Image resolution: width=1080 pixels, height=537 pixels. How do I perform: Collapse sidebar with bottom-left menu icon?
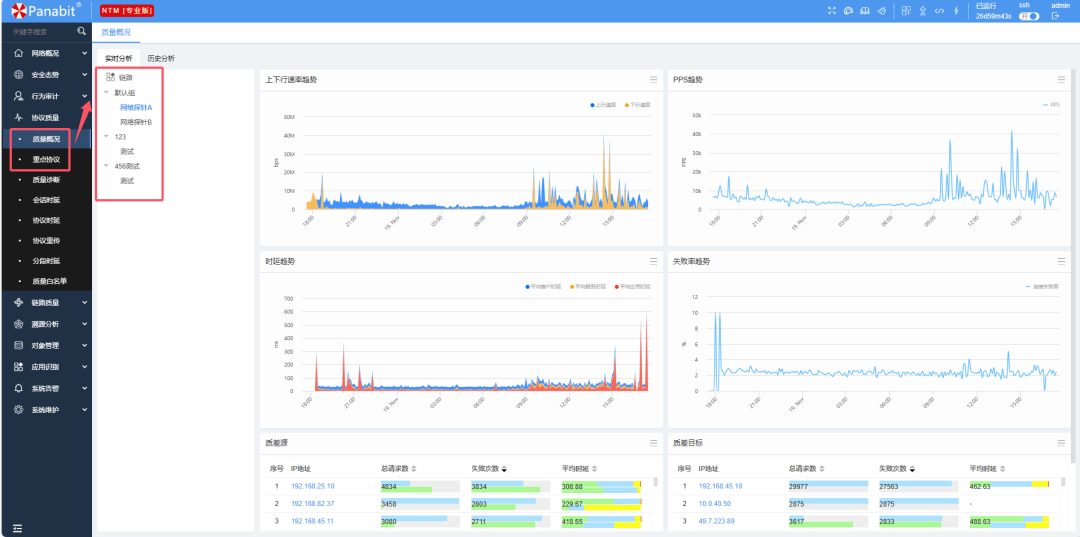click(x=17, y=528)
